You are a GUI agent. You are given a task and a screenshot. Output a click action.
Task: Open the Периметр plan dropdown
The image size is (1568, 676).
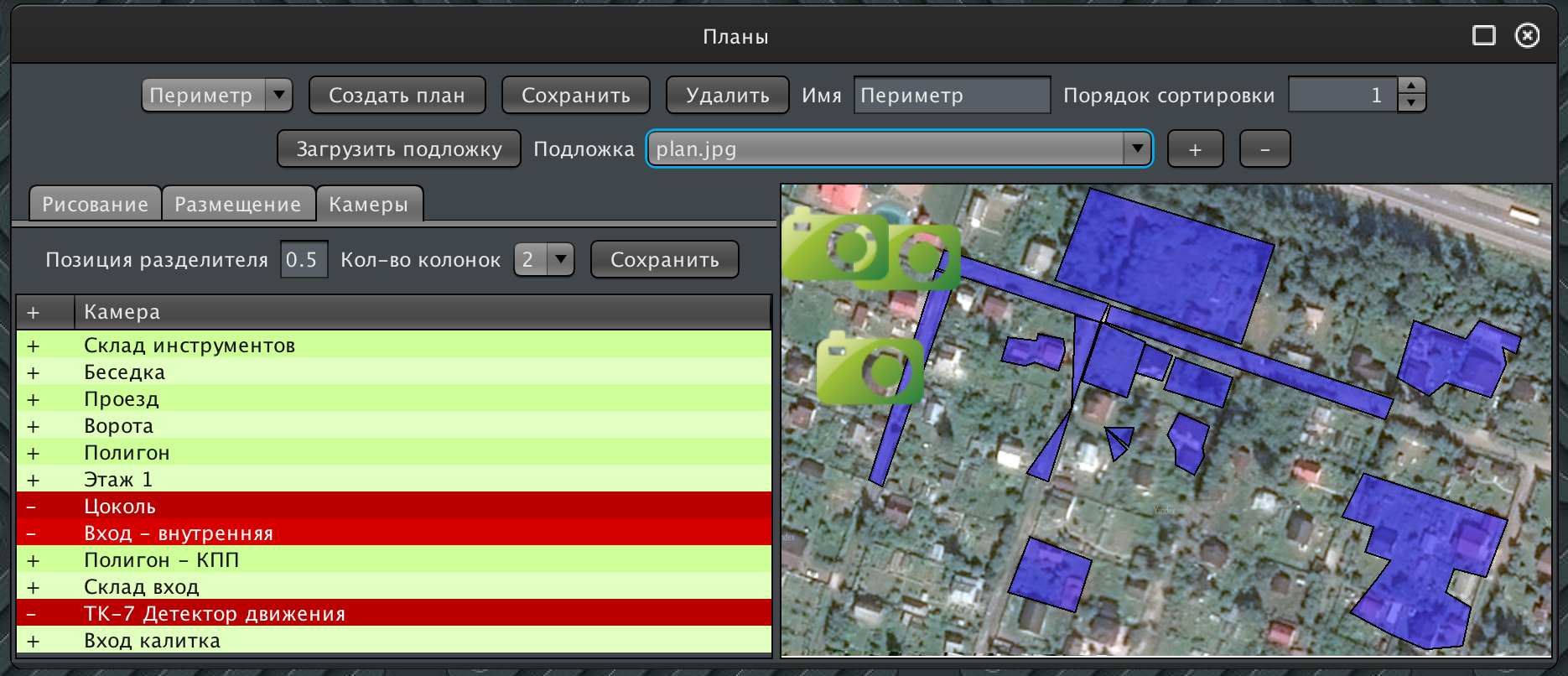point(278,95)
